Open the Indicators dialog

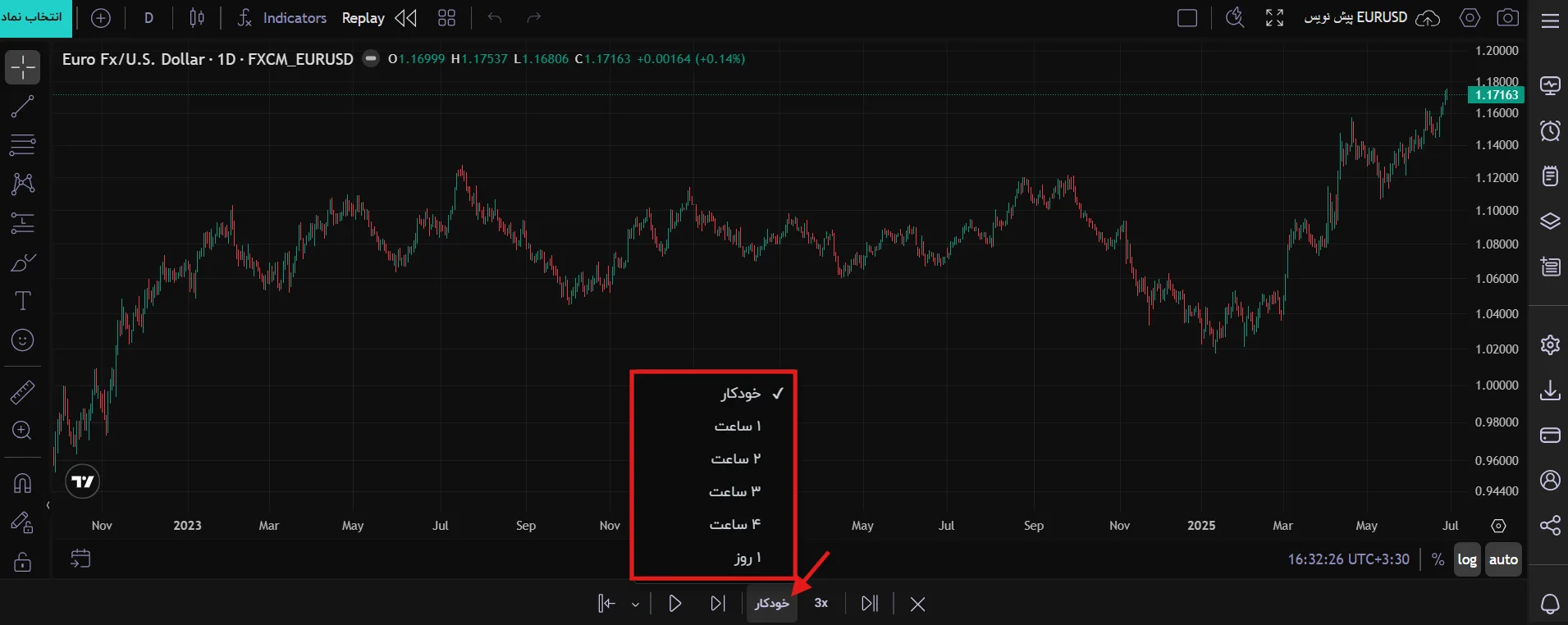coord(281,18)
